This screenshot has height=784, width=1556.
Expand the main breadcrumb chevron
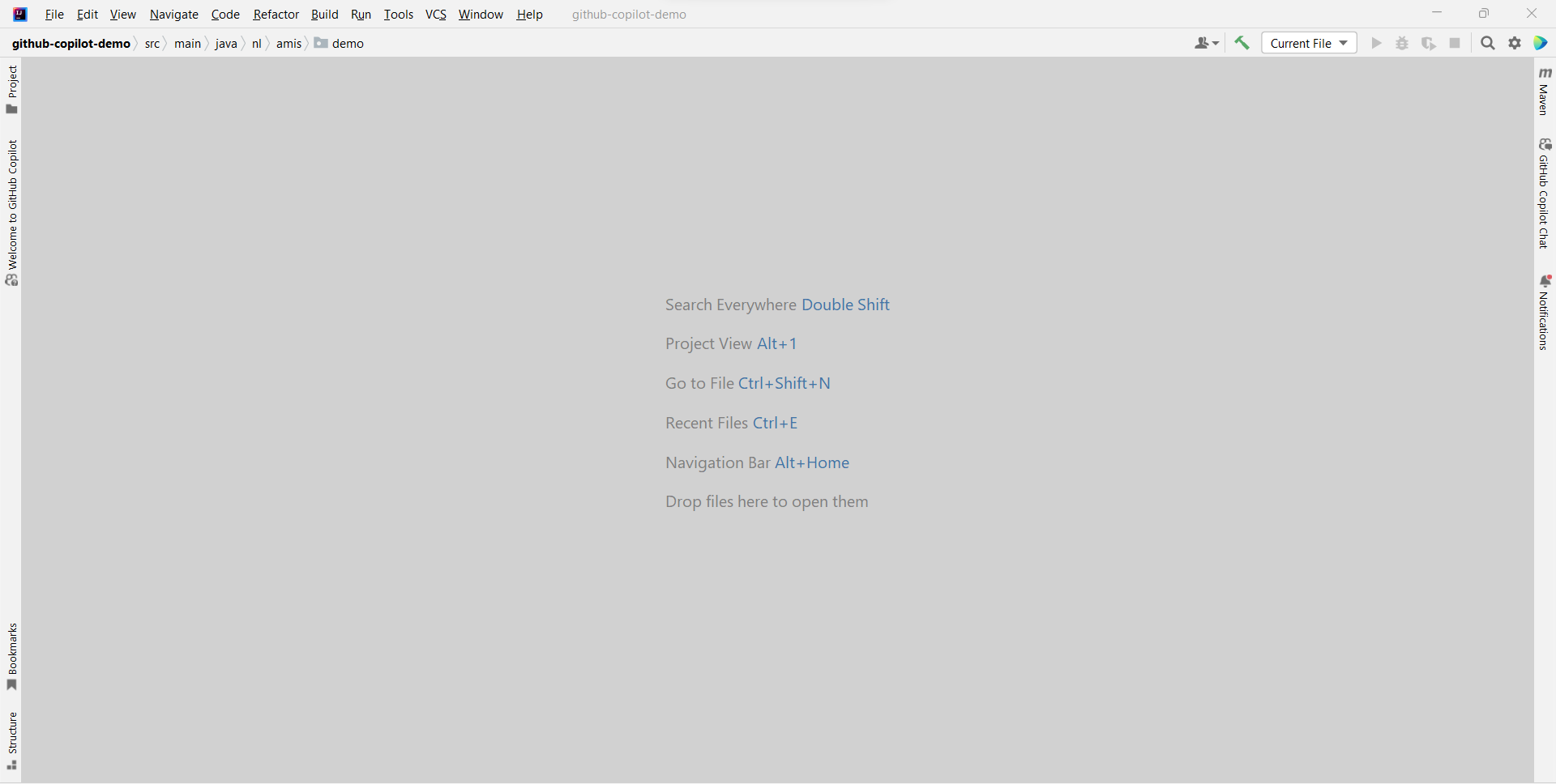207,44
